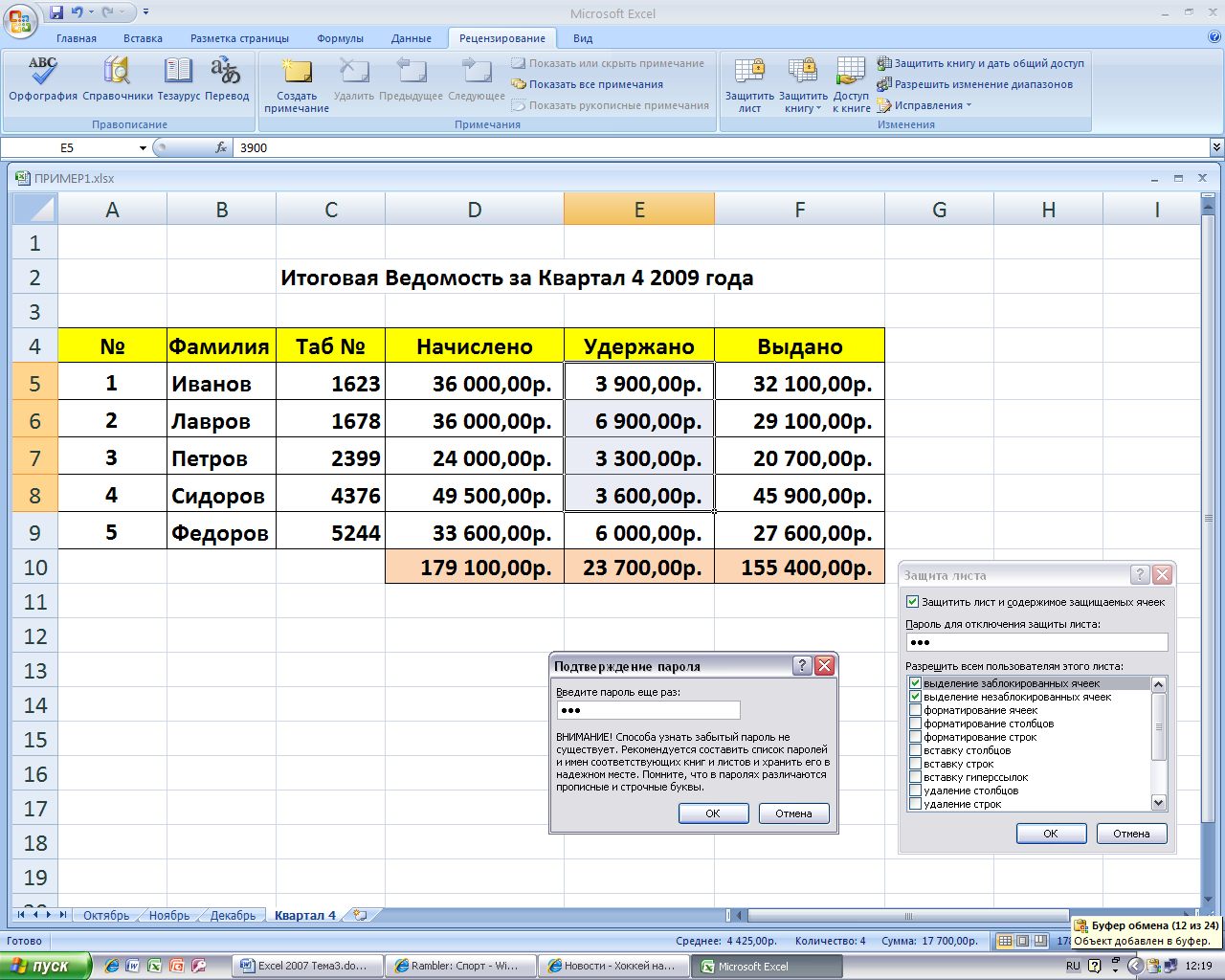
Task: Click Отмена in Подтверждение пароля dialog
Action: [x=793, y=813]
